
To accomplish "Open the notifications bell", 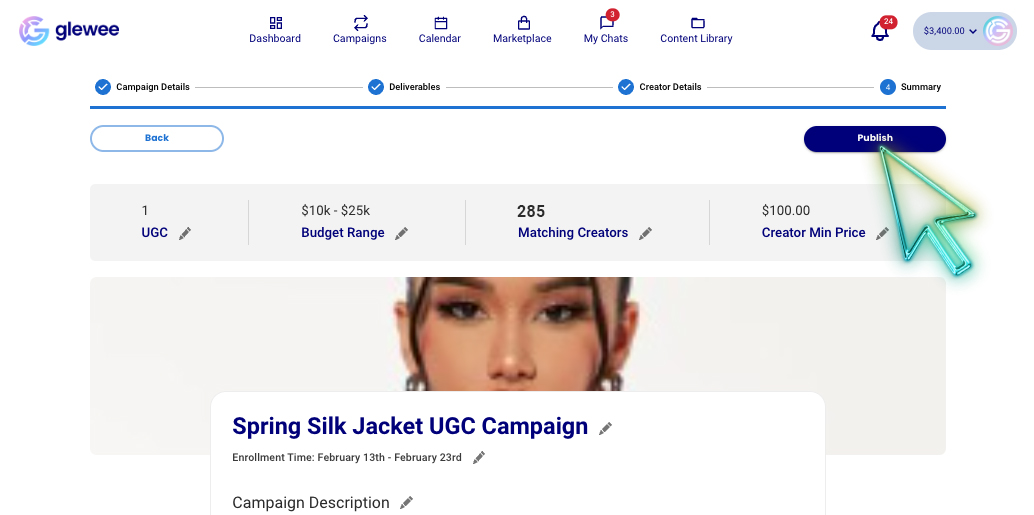I will [x=880, y=31].
